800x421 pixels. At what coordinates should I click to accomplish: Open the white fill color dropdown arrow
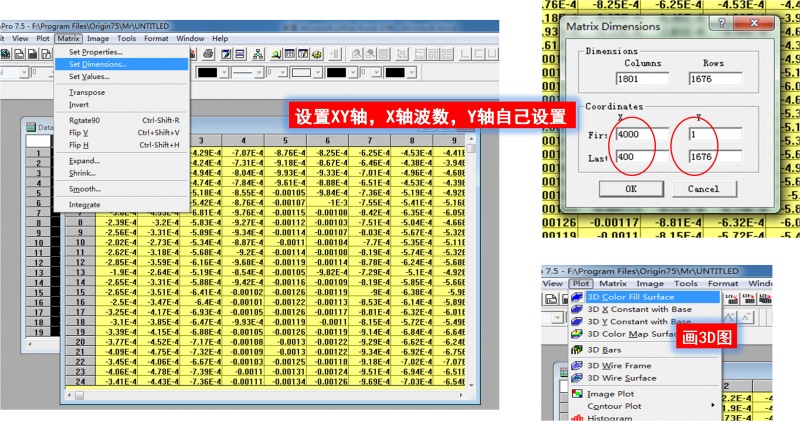[318, 72]
